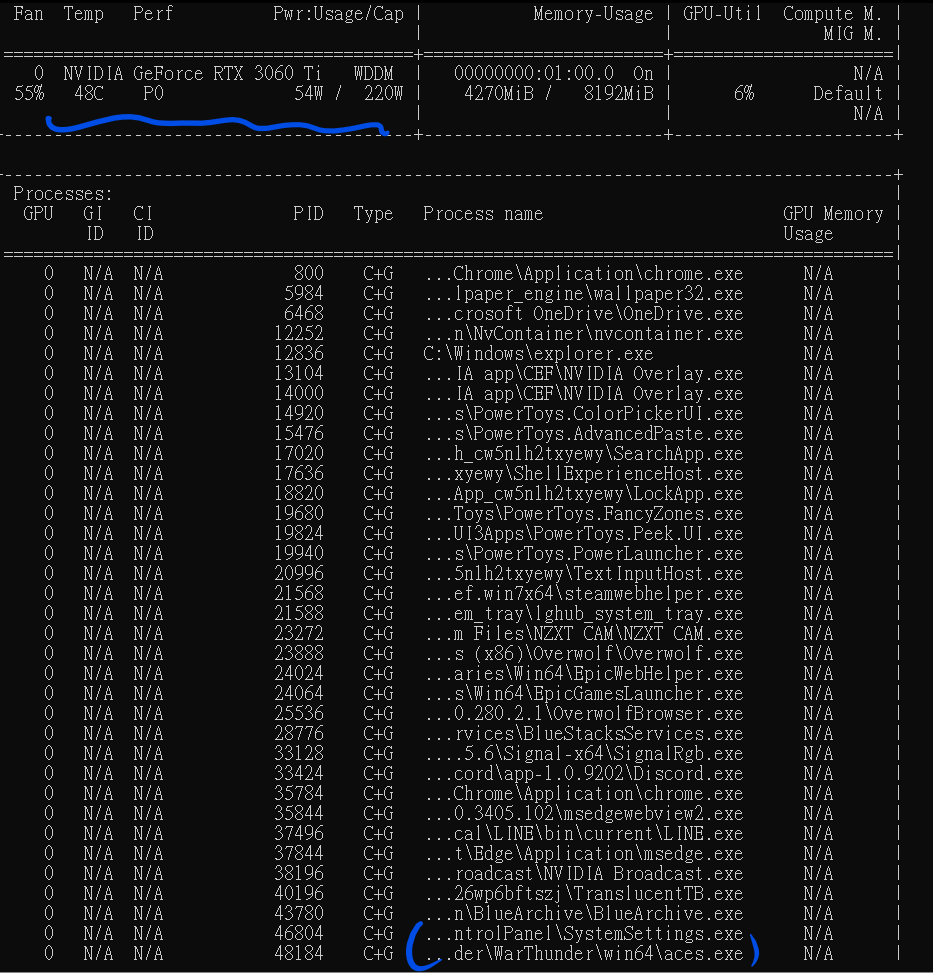The image size is (933, 979).
Task: Select the Pwr:Usage/Cap column header
Action: pyautogui.click(x=338, y=14)
